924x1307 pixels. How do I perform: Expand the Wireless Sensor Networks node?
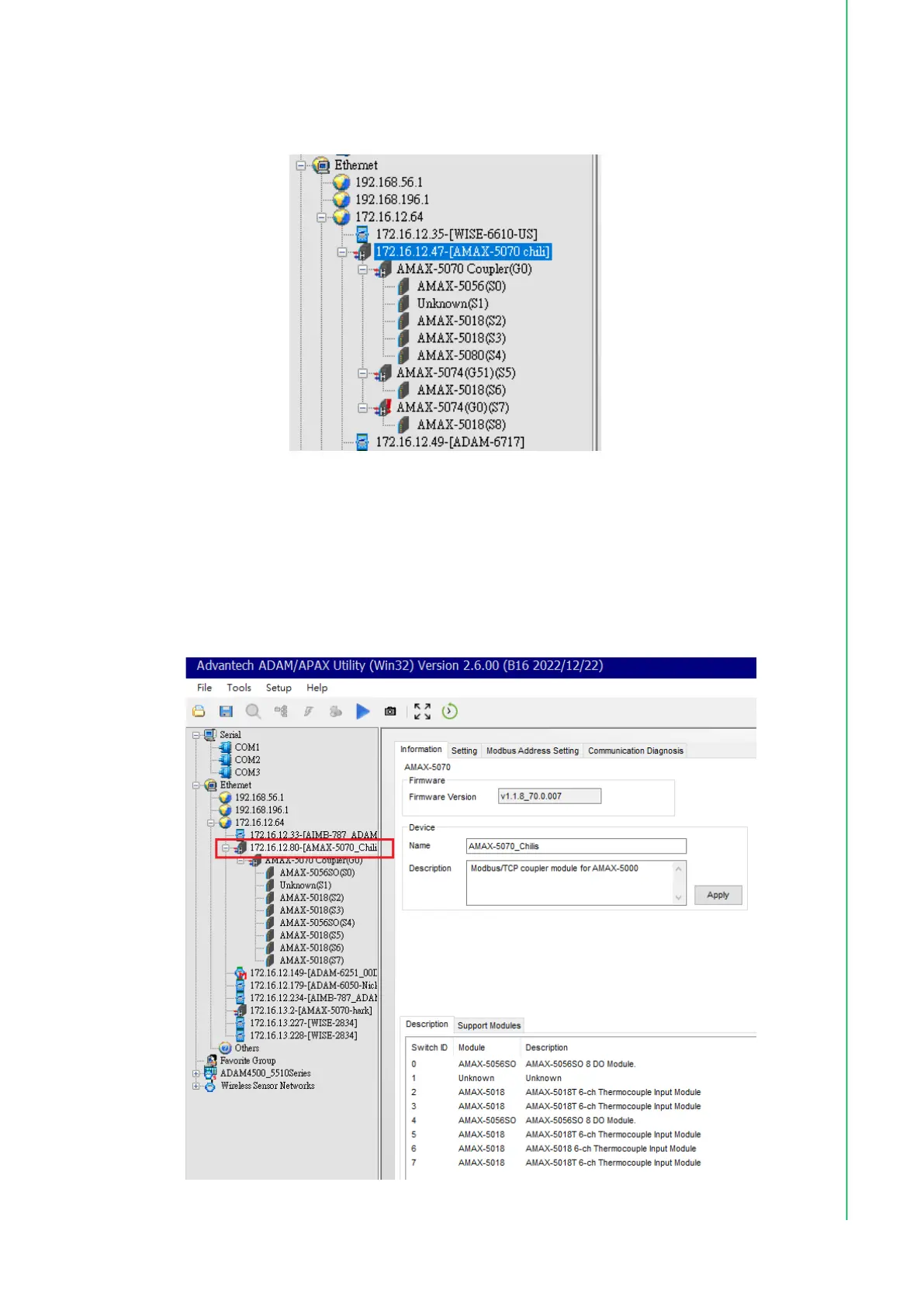click(196, 1087)
